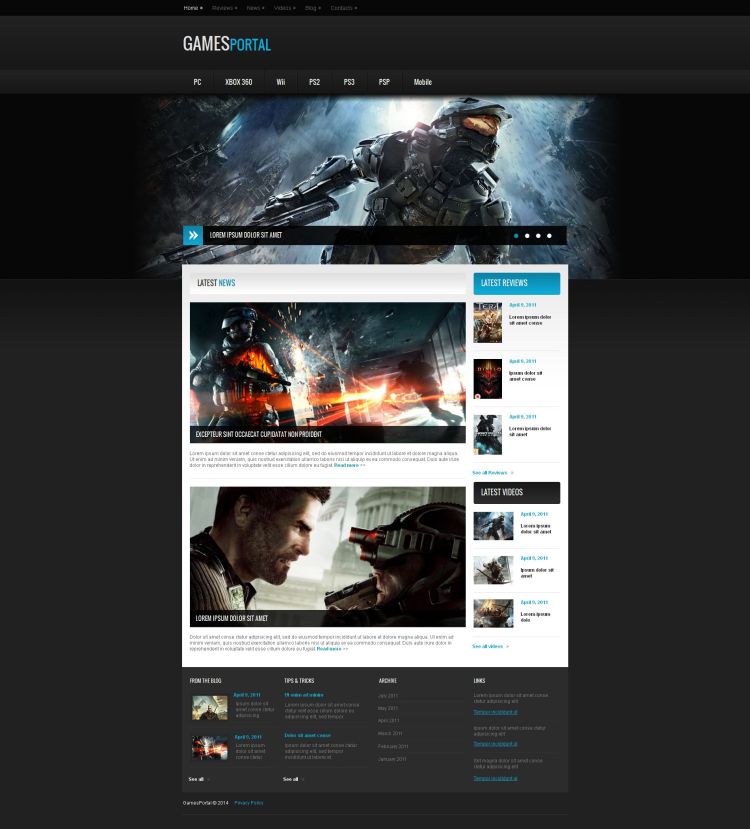Screen dimensions: 750x829
Task: Open the TERA game cover review thumbnail
Action: point(487,323)
